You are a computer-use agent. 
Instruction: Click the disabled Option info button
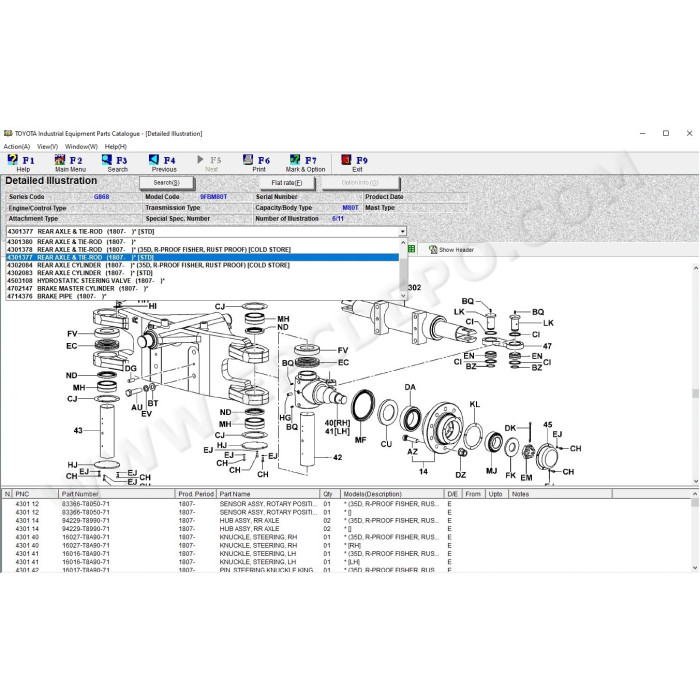pyautogui.click(x=360, y=183)
